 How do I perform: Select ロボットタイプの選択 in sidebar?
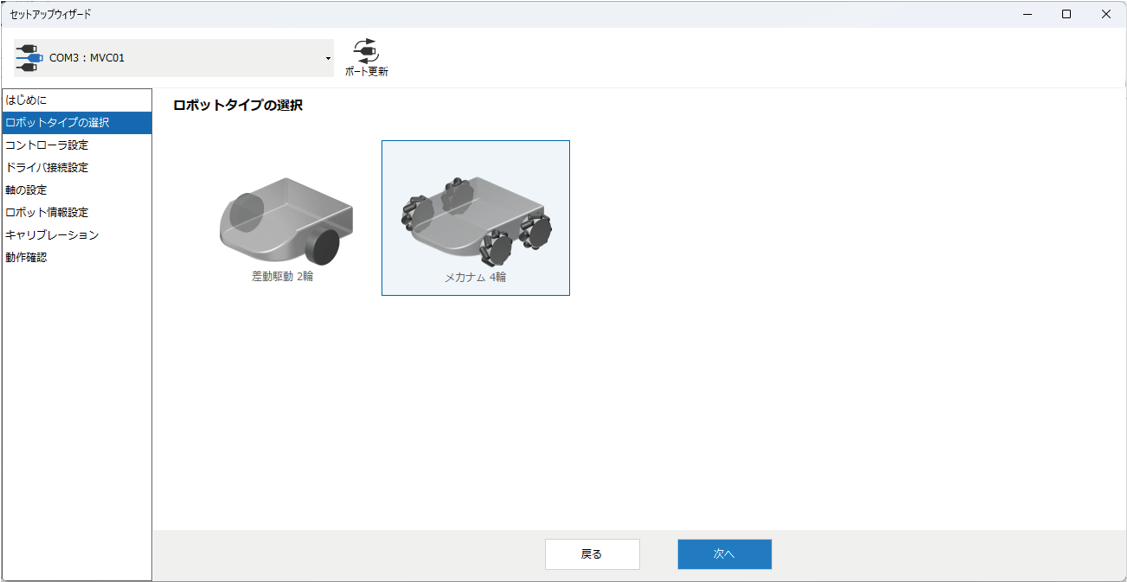tap(57, 123)
